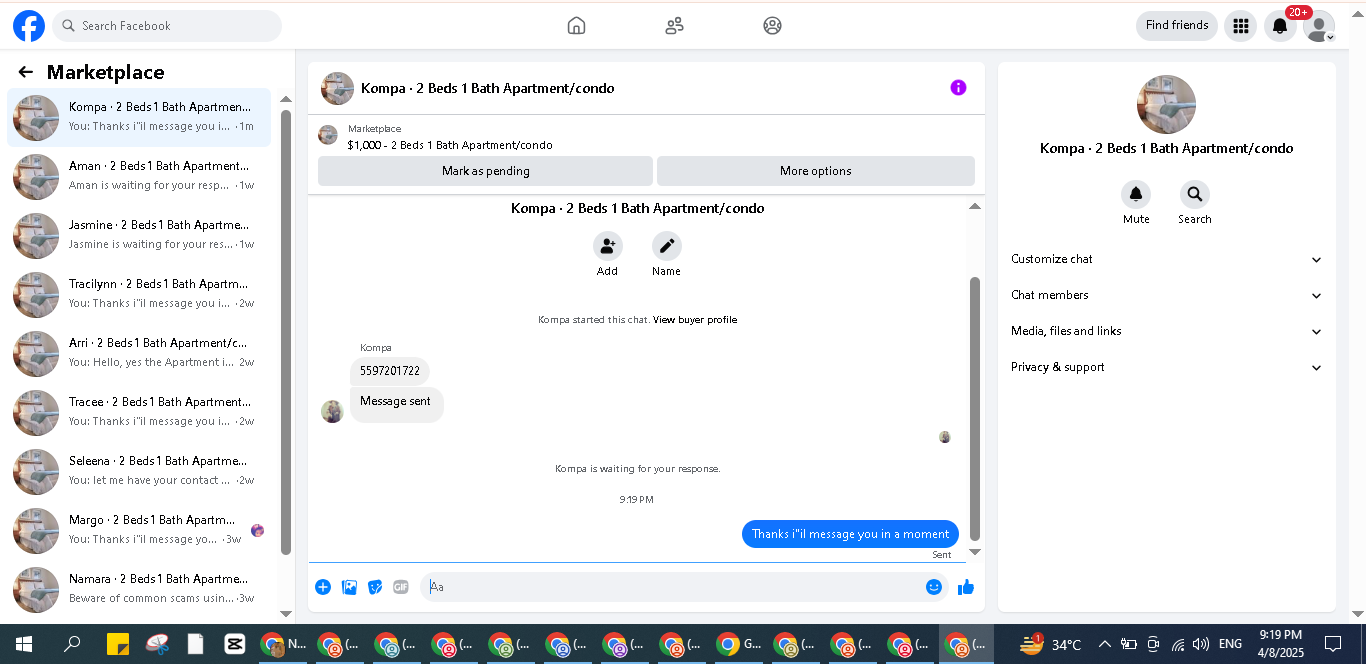The width and height of the screenshot is (1366, 664).
Task: Open the apps grid menu icon
Action: coord(1240,26)
